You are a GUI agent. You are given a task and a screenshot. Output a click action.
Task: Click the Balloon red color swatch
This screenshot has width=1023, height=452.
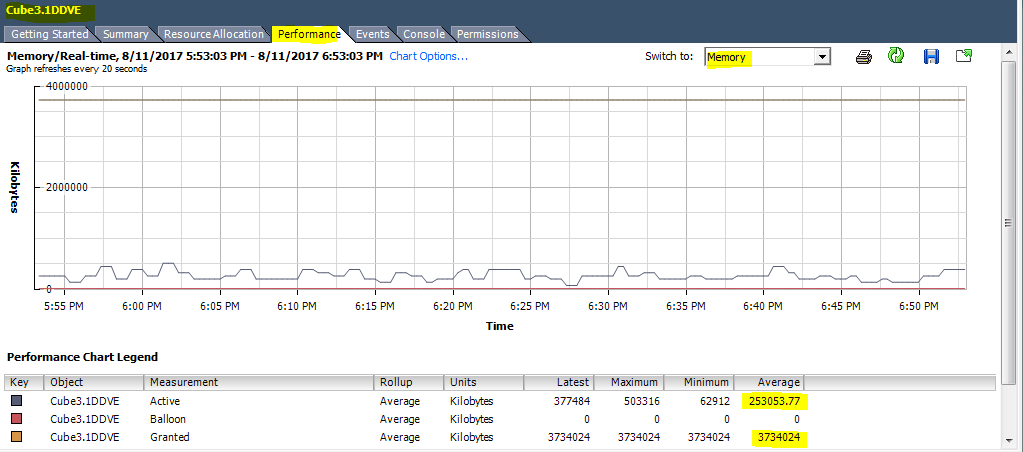[17, 419]
